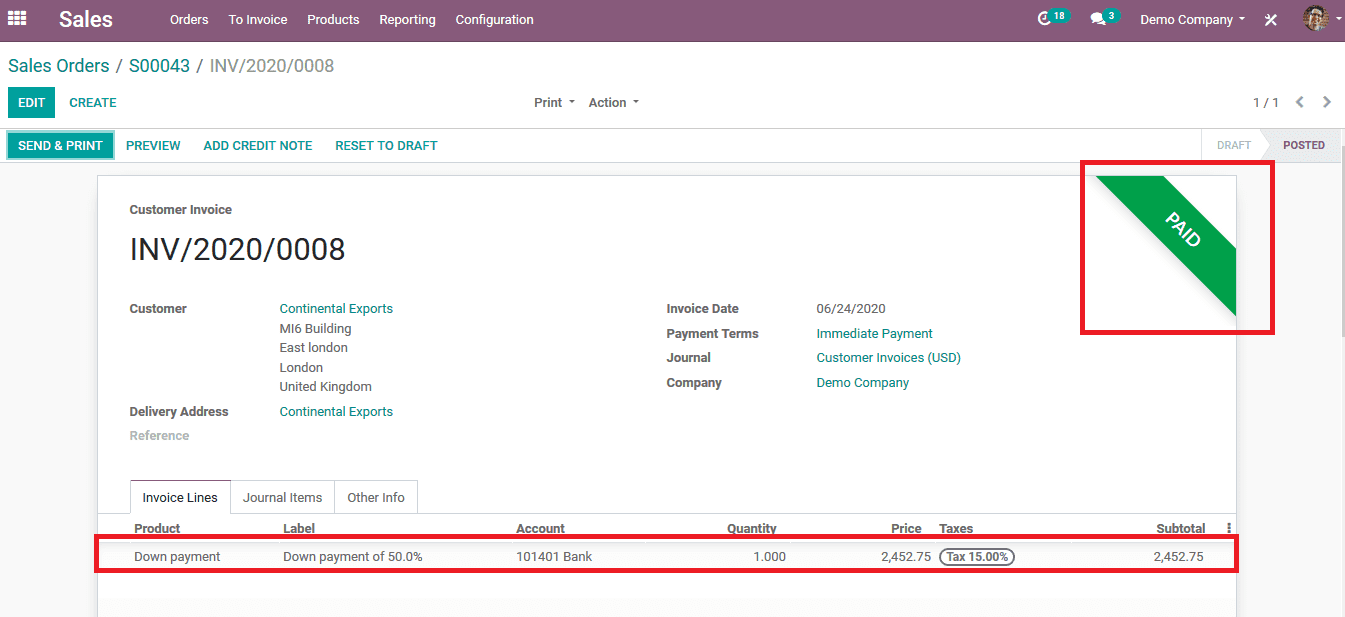The image size is (1345, 617).
Task: Select '101401 Bank' account cell
Action: [554, 557]
